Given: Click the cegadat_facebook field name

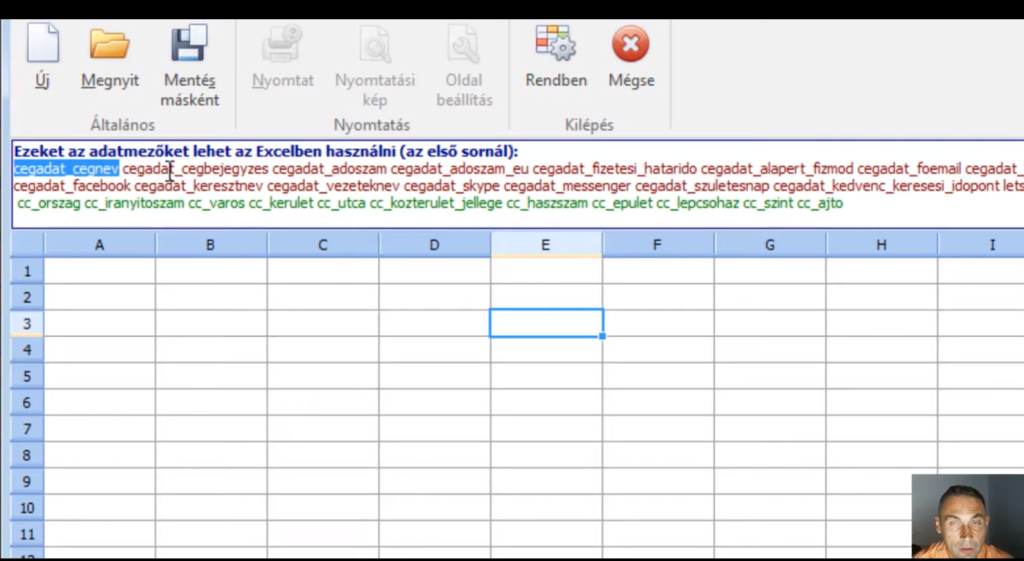Looking at the screenshot, I should (72, 186).
